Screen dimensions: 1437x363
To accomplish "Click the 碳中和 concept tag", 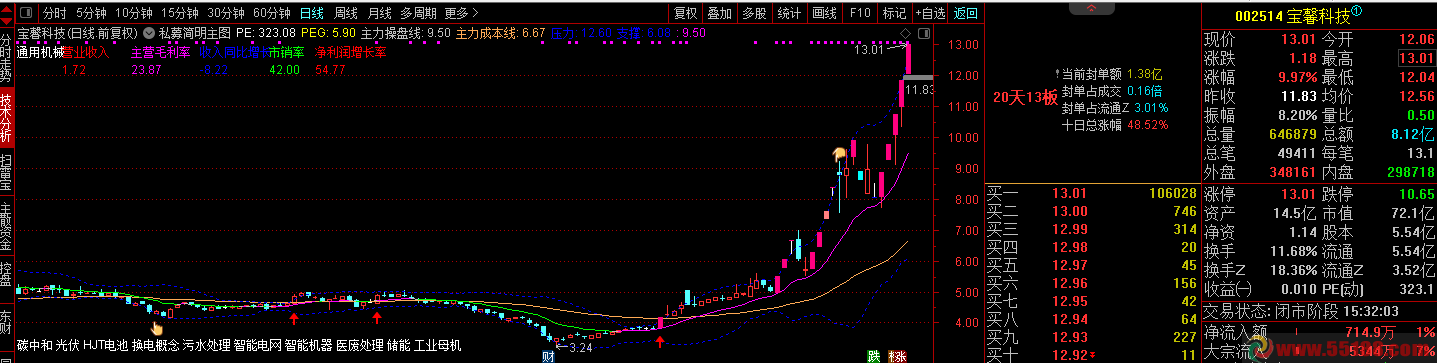I will (x=33, y=345).
